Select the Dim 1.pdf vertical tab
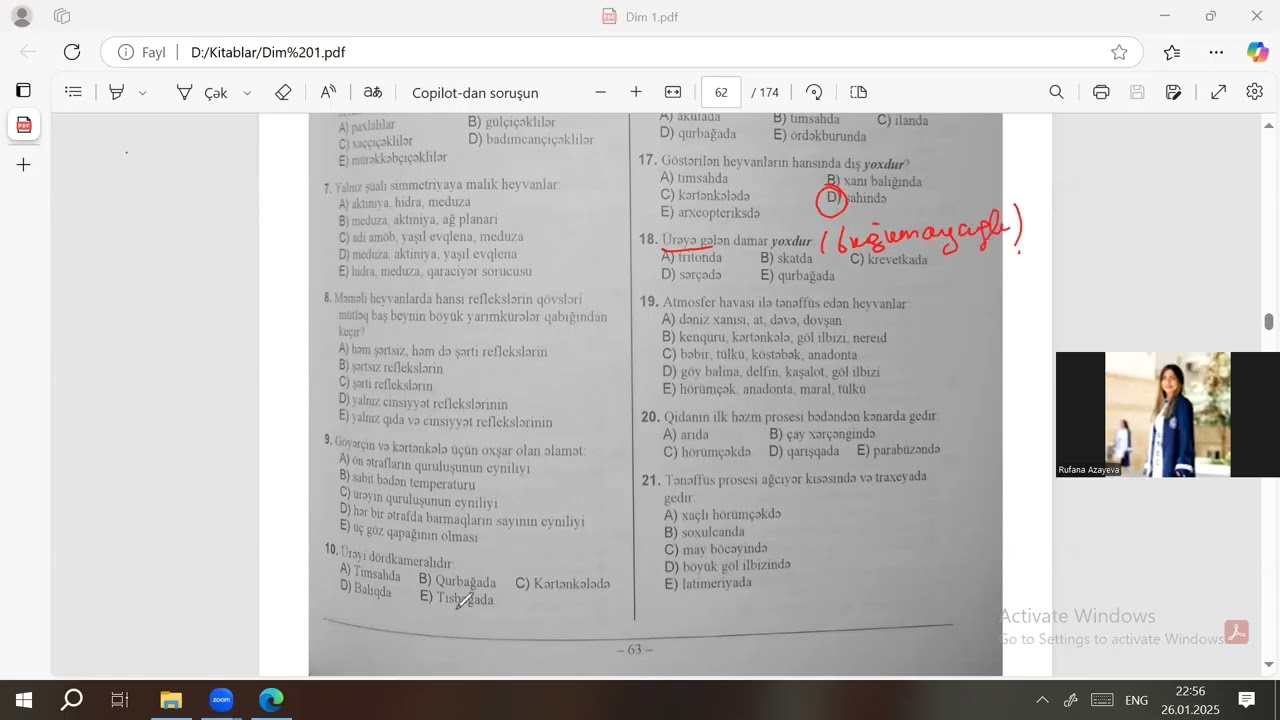 click(24, 125)
